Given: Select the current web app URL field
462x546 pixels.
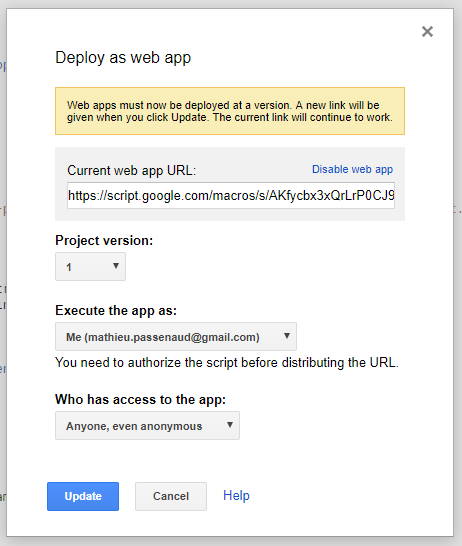Looking at the screenshot, I should [x=231, y=195].
